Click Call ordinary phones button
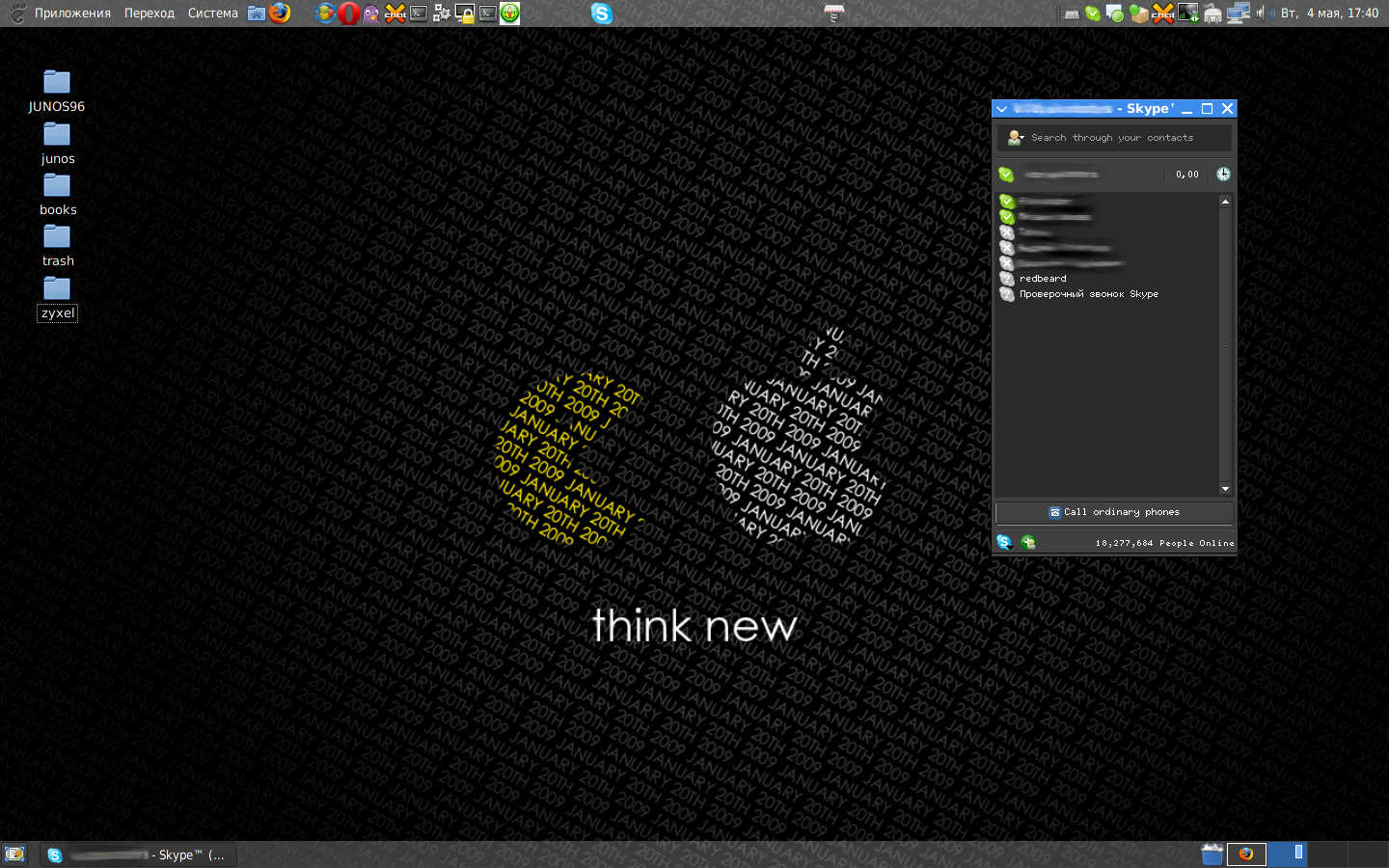 pyautogui.click(x=1114, y=512)
